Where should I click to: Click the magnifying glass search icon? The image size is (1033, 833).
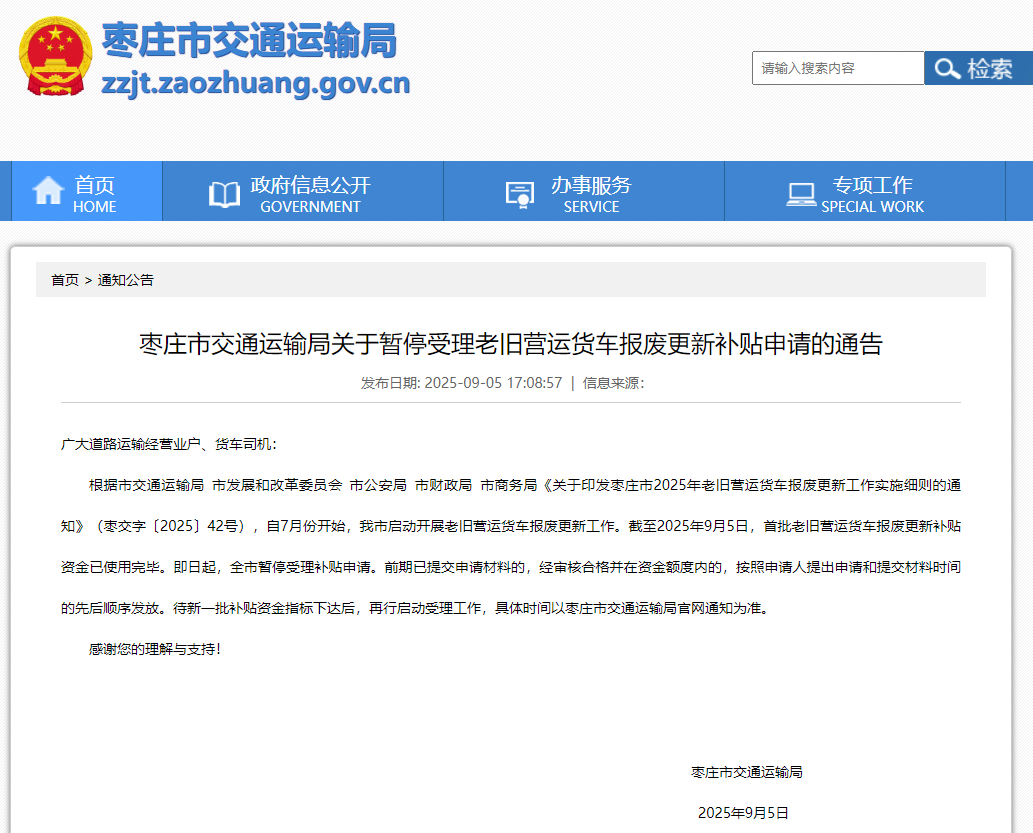(x=946, y=69)
